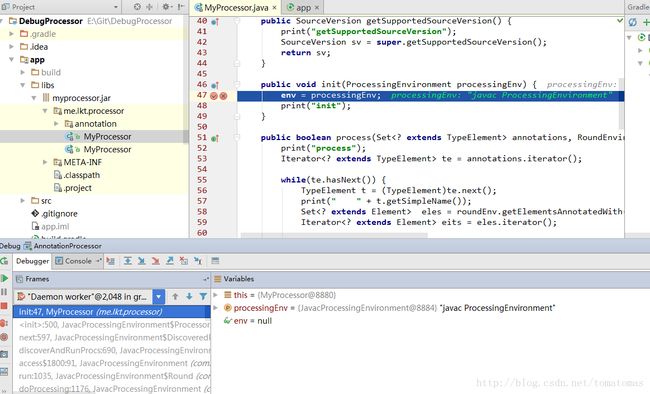650x394 pixels.
Task: Click Scroll from Source target icon
Action: (138, 7)
